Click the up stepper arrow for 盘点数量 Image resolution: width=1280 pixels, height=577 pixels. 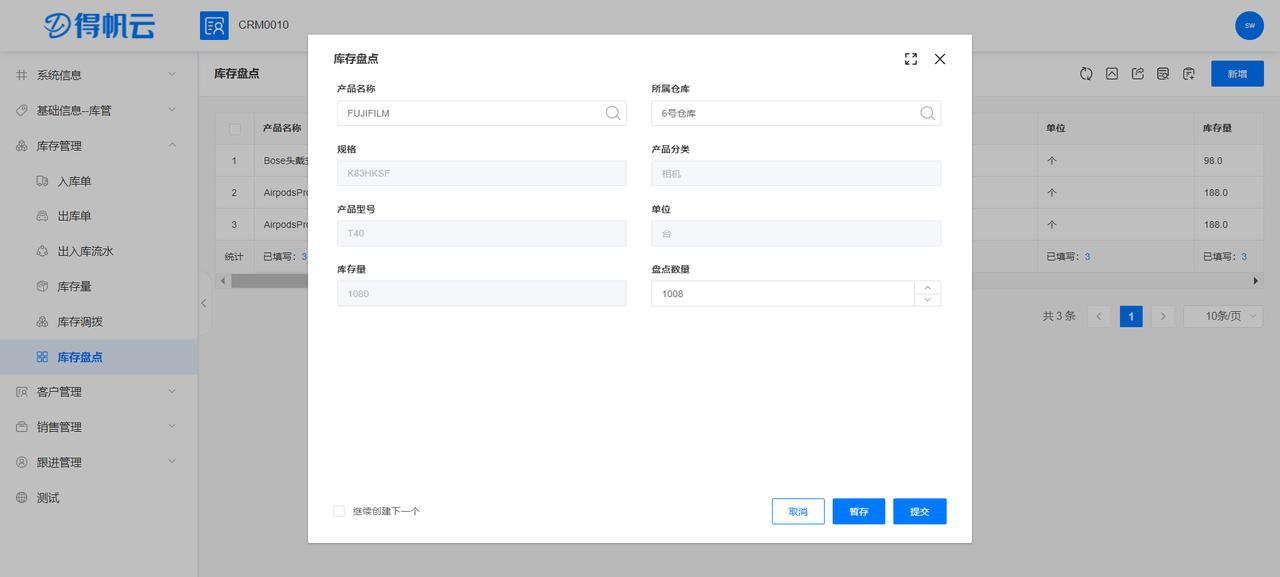pos(926,287)
